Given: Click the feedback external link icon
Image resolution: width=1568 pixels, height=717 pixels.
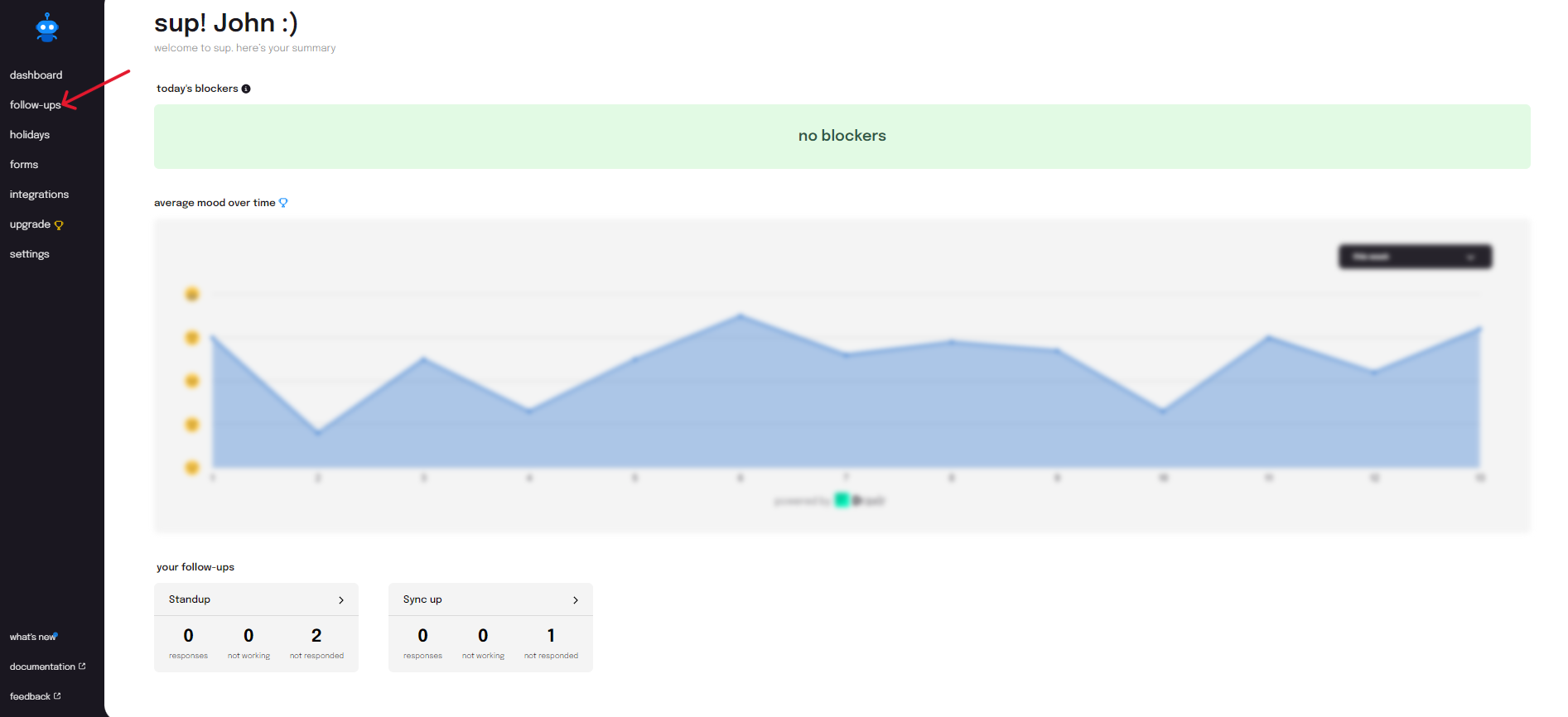Looking at the screenshot, I should (x=57, y=696).
